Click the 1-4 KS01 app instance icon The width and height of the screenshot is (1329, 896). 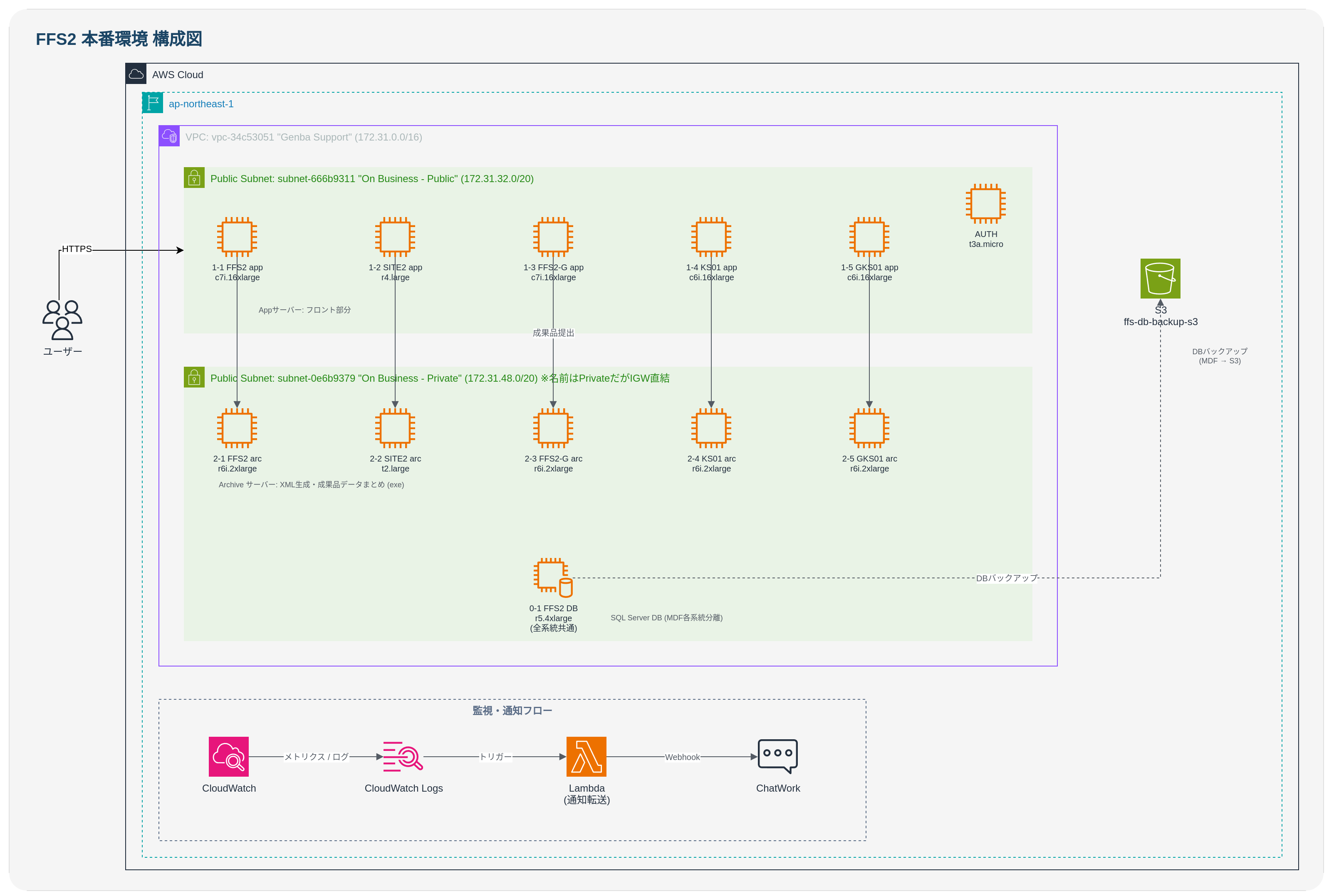[x=710, y=237]
